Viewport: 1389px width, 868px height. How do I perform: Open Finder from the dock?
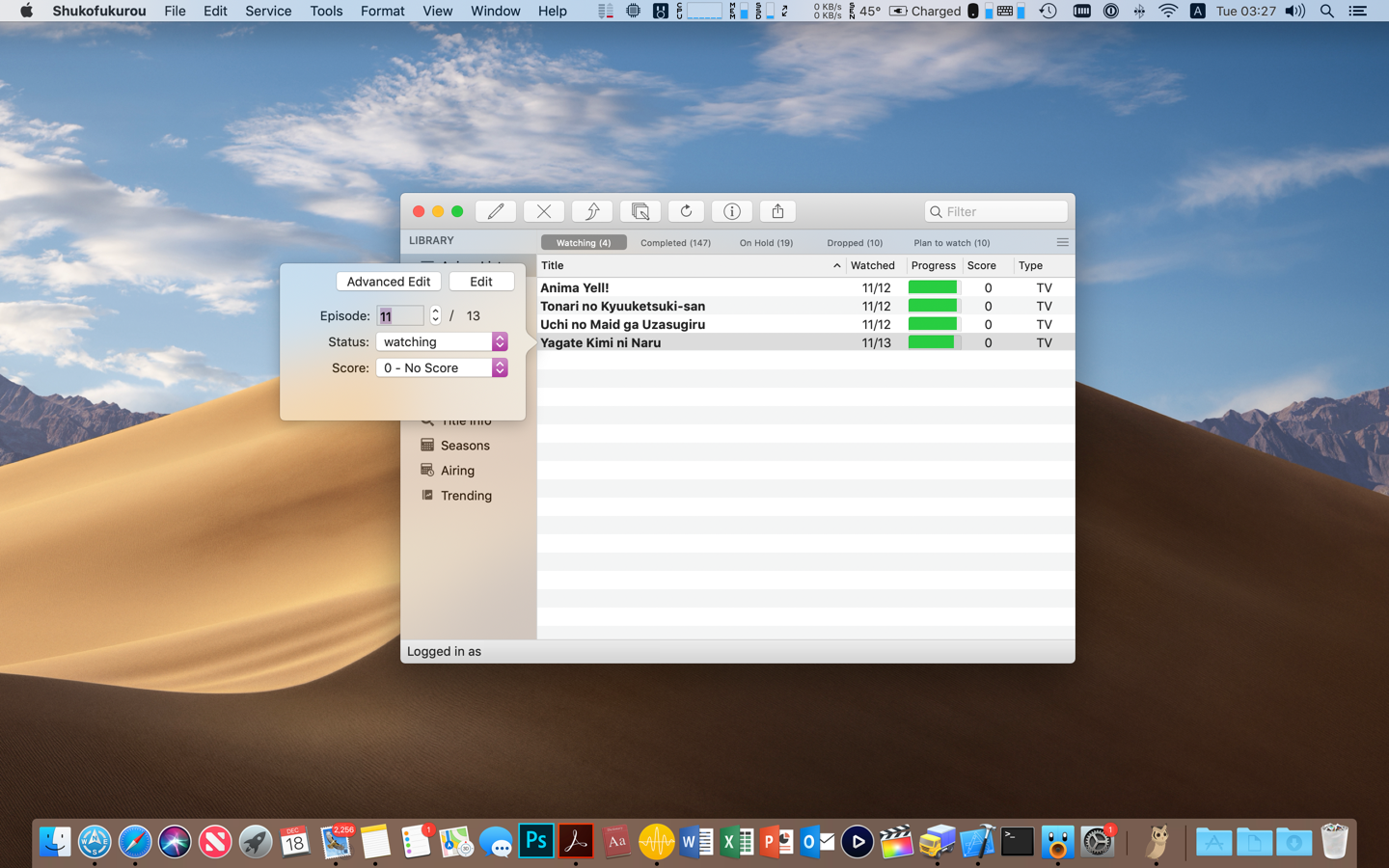coord(55,841)
